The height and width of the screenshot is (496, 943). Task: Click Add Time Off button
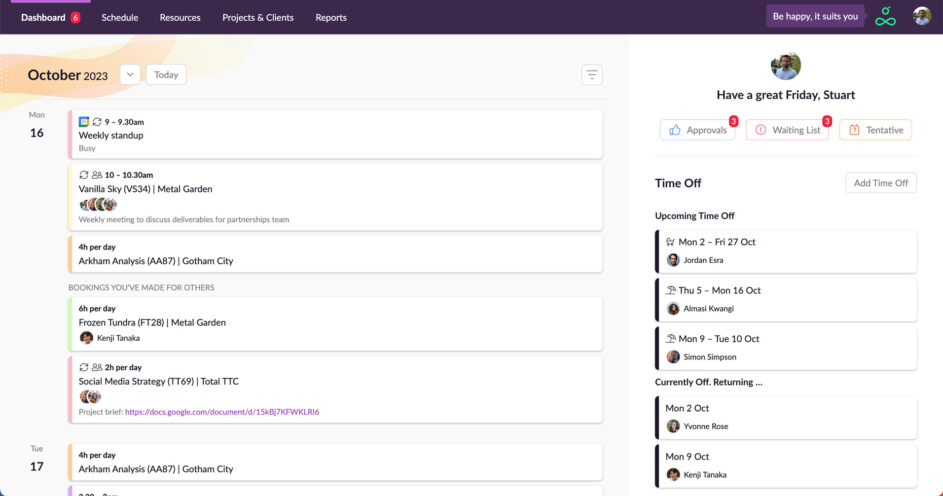tap(881, 183)
